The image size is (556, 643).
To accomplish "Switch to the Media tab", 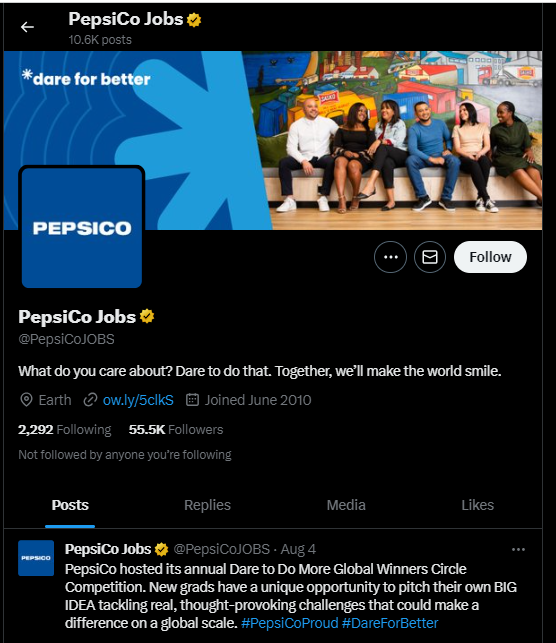I will (346, 505).
